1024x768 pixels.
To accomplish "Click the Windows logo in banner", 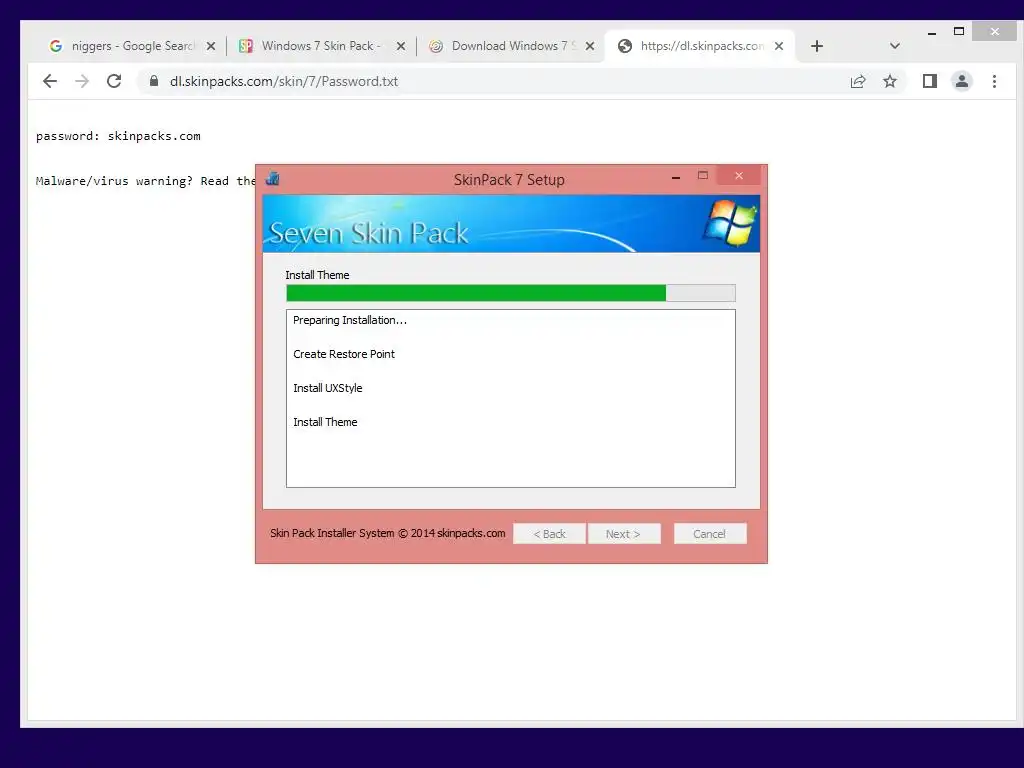I will click(730, 223).
